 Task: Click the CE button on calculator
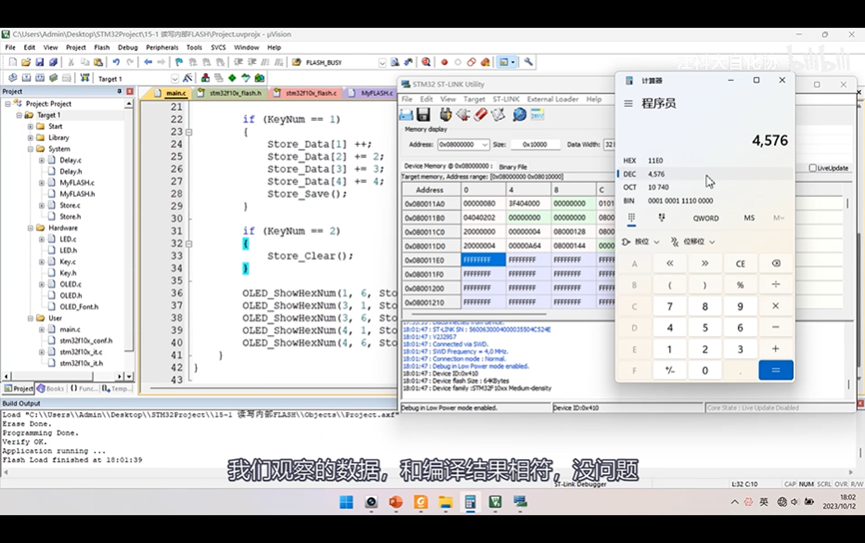coord(740,263)
